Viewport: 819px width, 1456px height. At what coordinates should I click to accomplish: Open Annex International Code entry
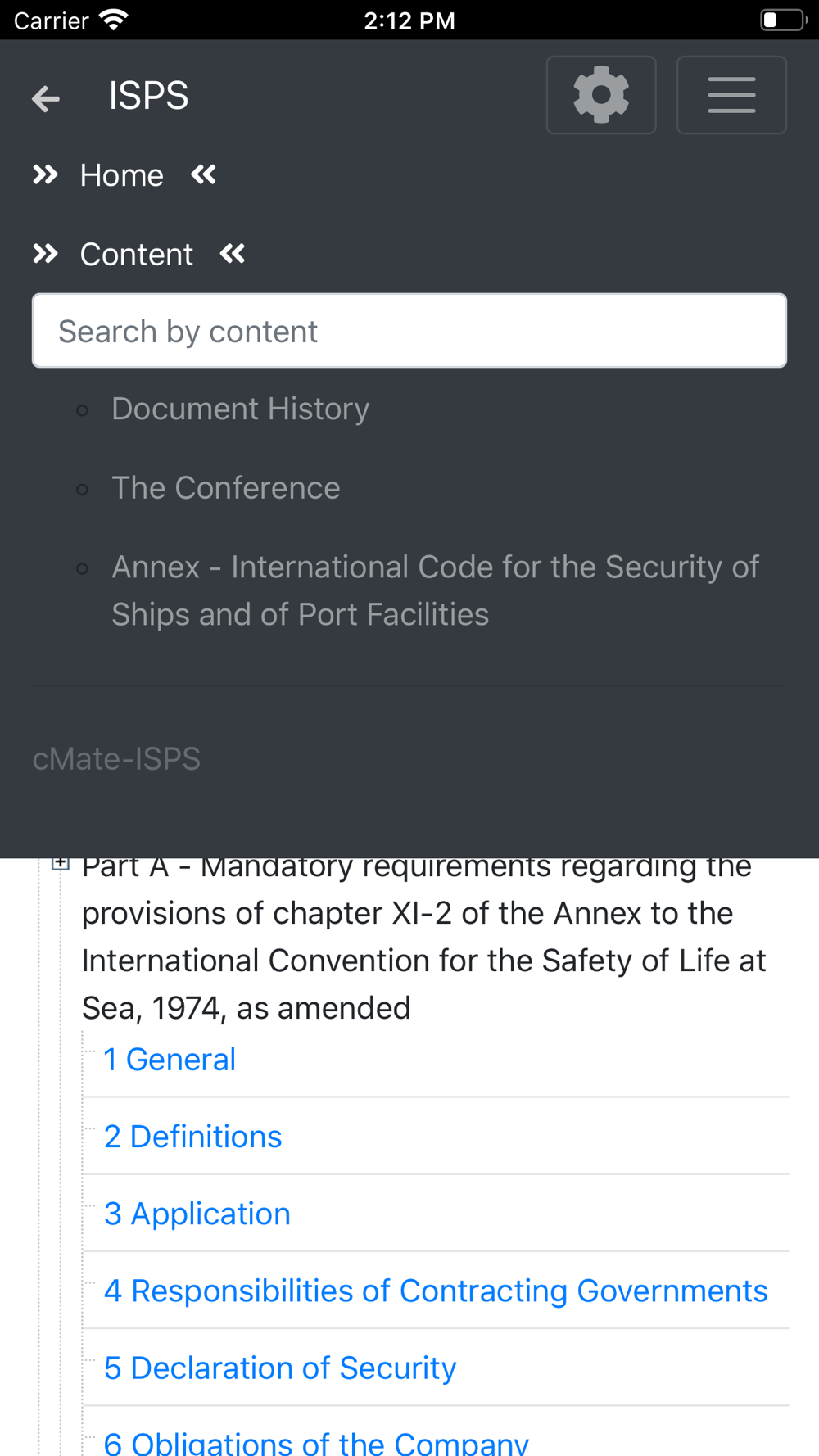[435, 590]
